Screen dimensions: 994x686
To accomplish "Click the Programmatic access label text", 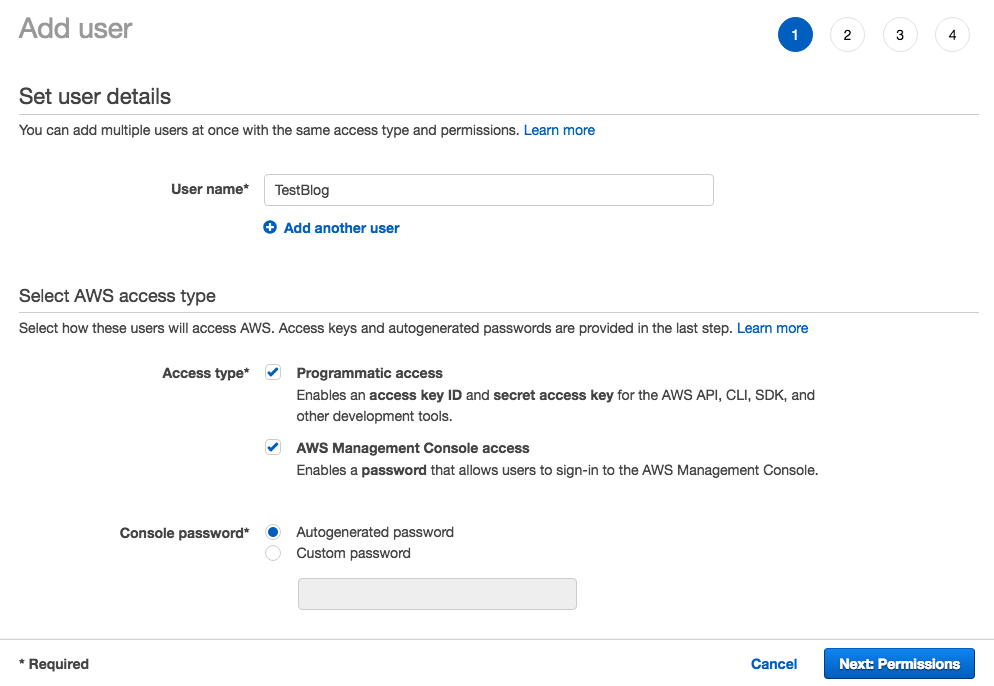I will point(369,373).
